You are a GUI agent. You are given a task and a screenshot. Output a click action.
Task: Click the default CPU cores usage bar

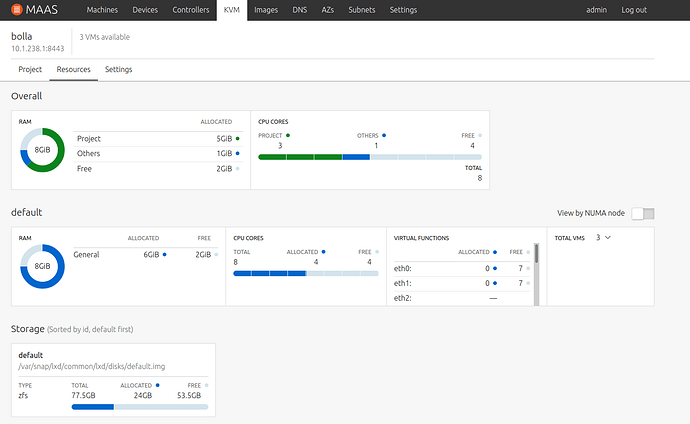point(306,274)
